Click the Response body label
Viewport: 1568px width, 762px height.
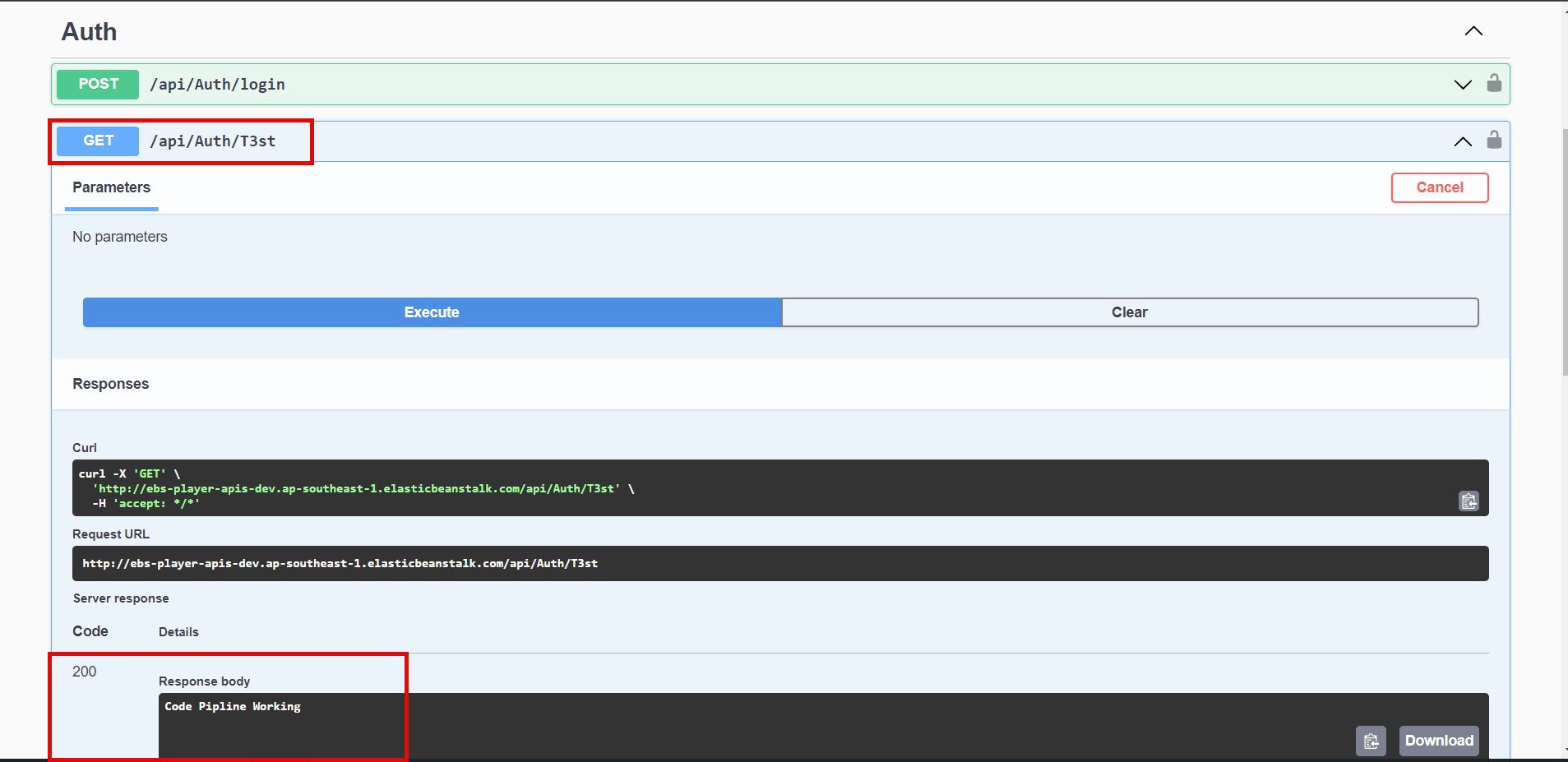(204, 681)
